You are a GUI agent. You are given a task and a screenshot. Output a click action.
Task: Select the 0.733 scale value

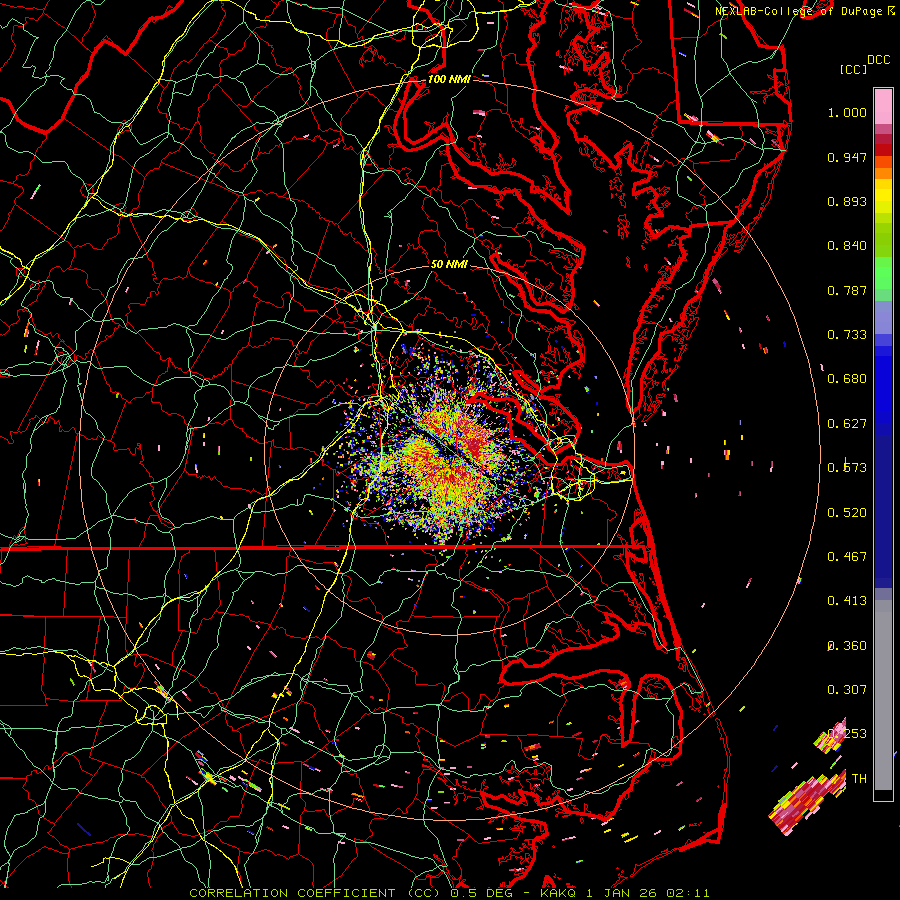click(847, 335)
